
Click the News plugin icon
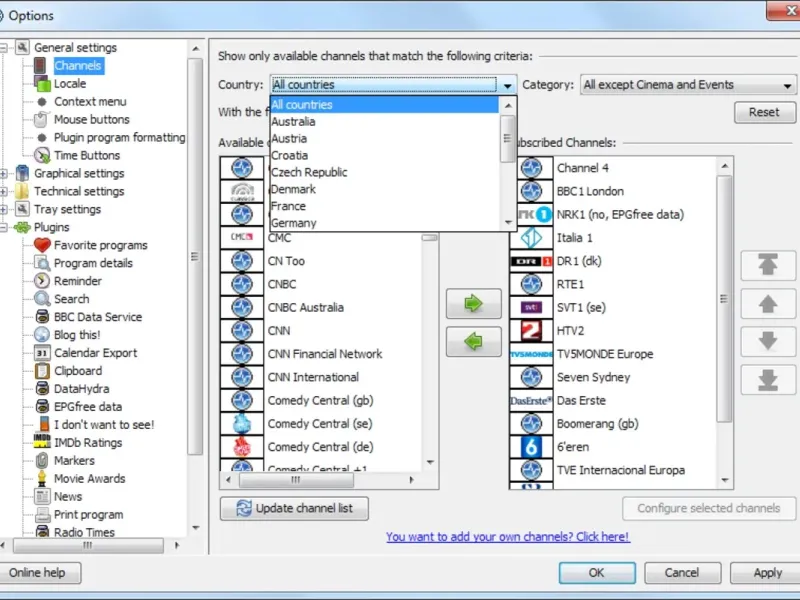pyautogui.click(x=42, y=496)
